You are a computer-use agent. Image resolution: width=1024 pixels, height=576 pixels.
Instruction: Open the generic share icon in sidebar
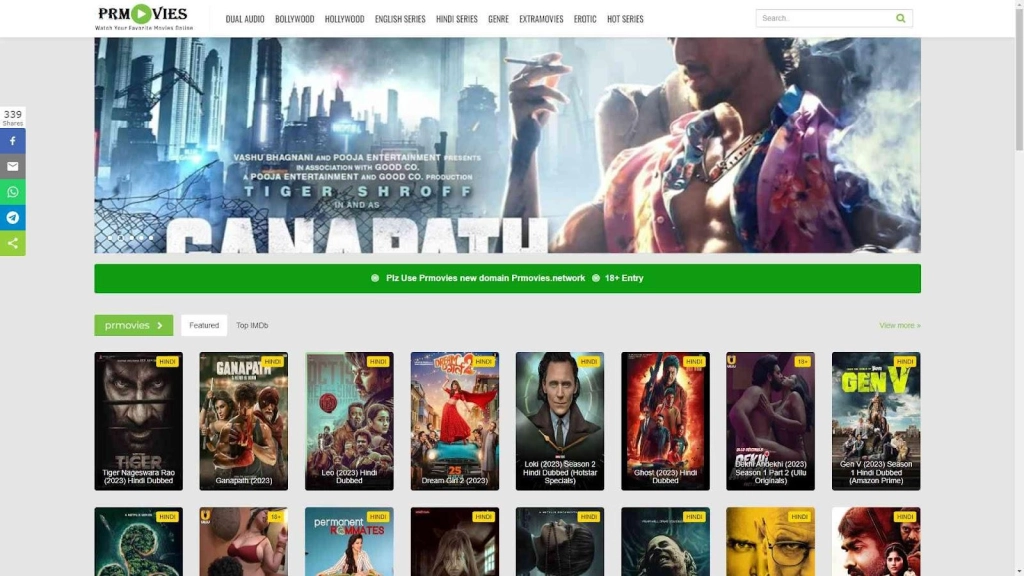pyautogui.click(x=12, y=243)
